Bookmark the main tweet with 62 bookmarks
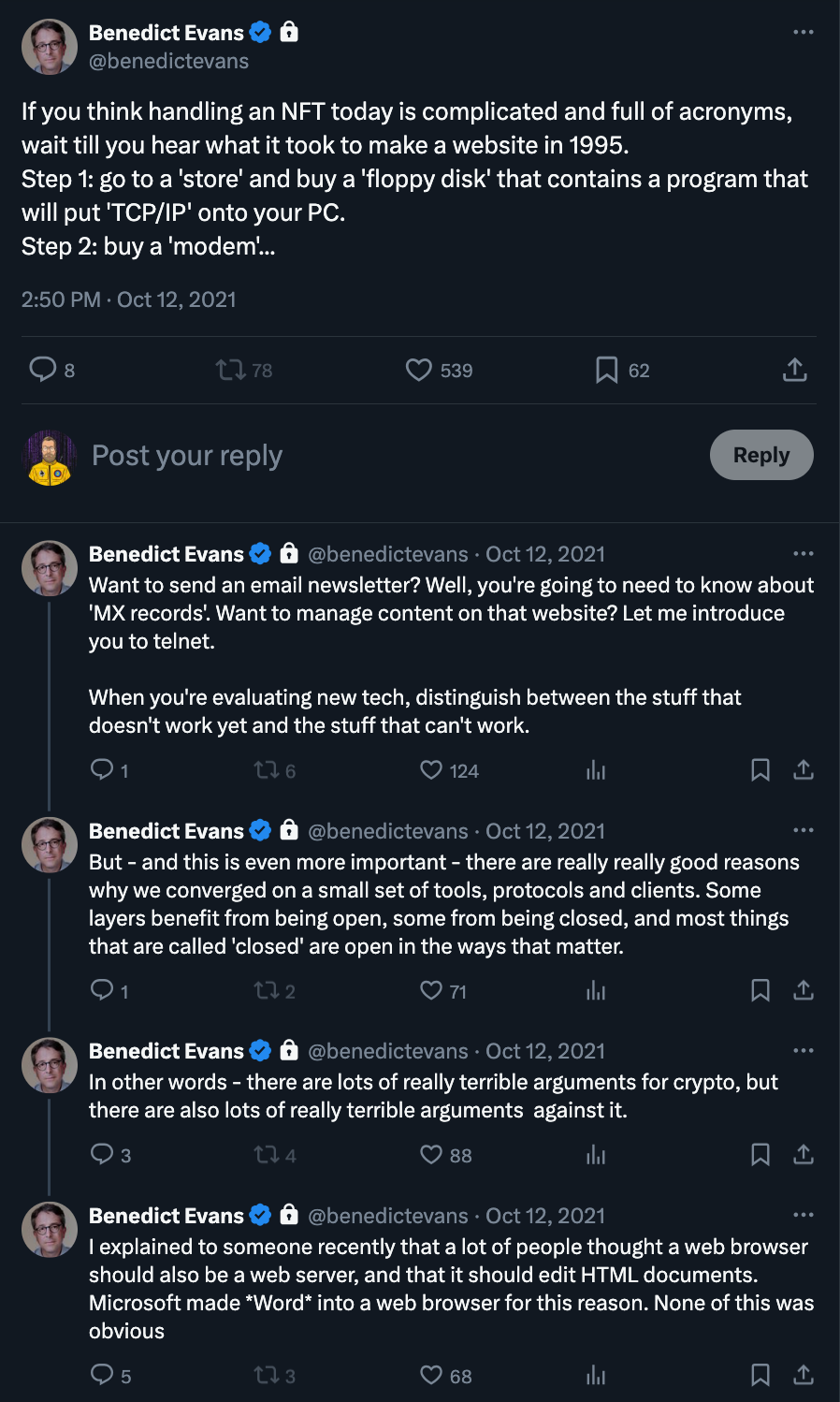This screenshot has width=840, height=1402. tap(606, 370)
